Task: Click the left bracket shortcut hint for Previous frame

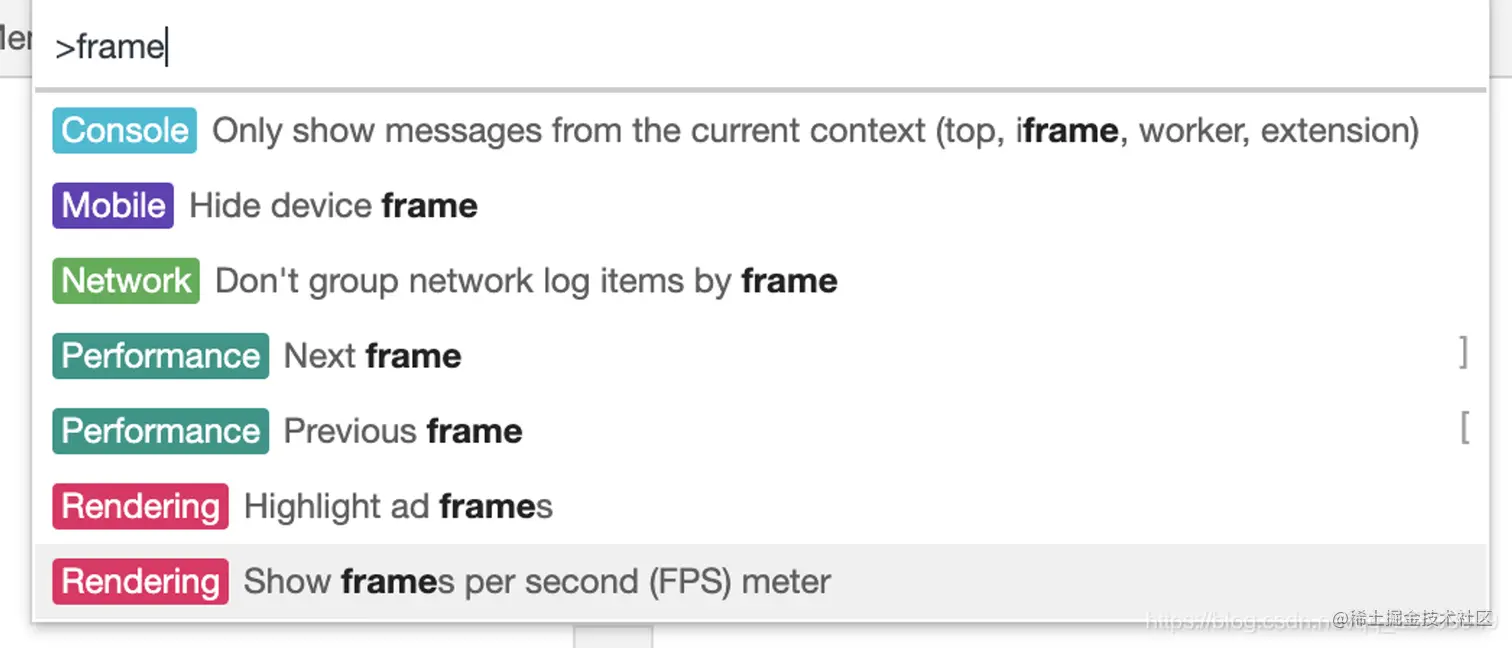Action: tap(1465, 428)
